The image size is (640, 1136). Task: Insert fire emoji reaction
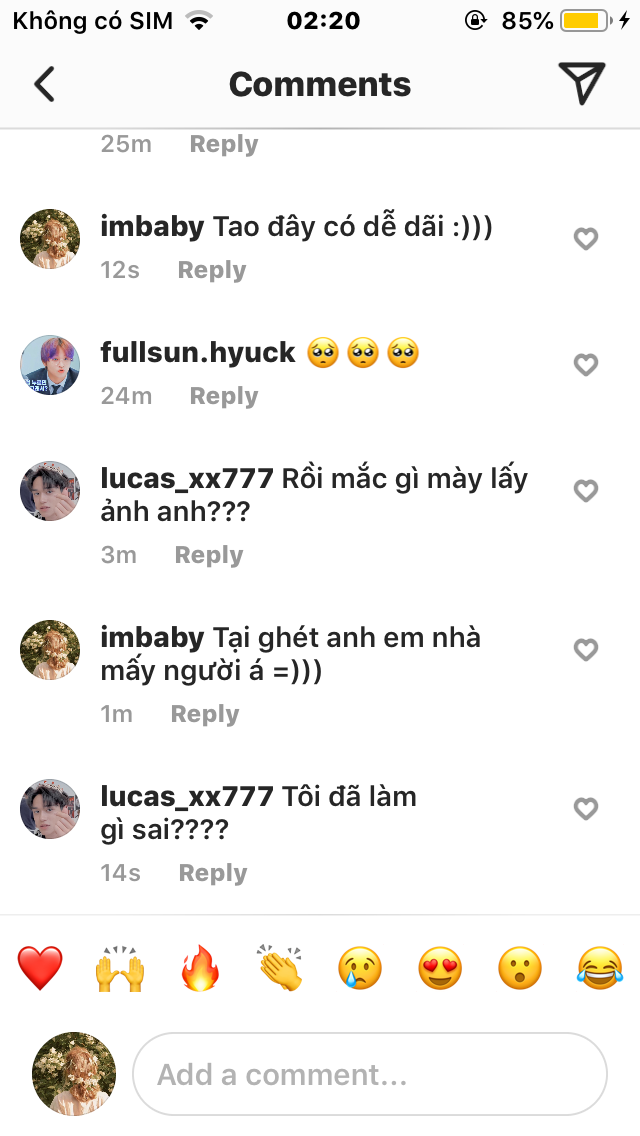pos(200,969)
